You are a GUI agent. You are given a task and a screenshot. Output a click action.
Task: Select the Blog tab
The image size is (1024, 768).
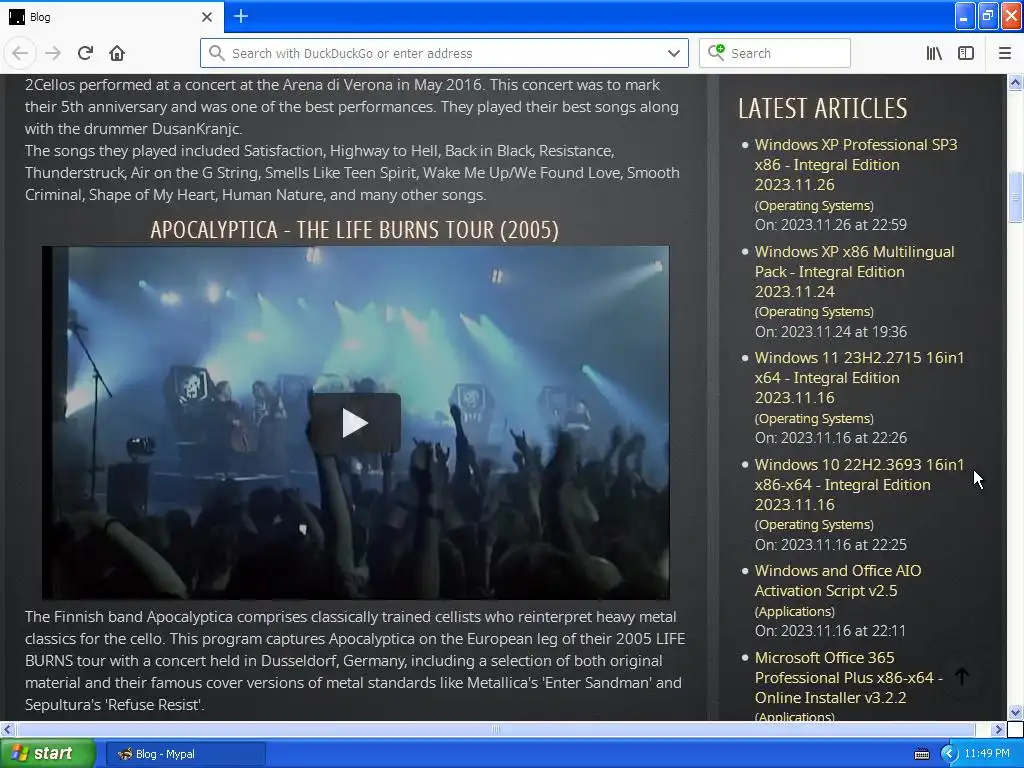[x=112, y=17]
